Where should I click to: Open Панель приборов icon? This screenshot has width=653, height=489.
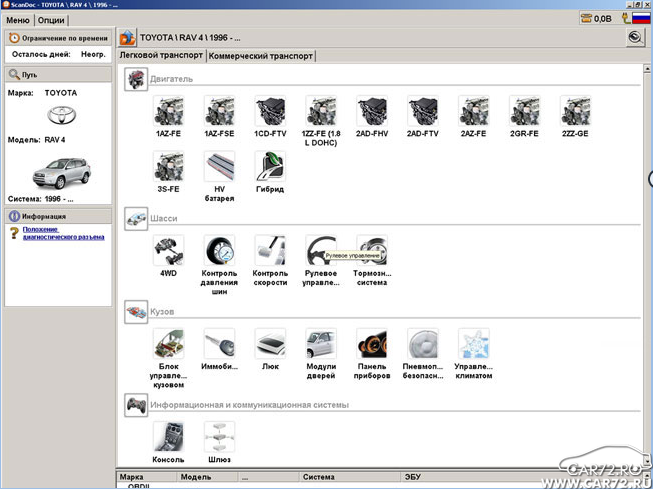click(x=371, y=344)
